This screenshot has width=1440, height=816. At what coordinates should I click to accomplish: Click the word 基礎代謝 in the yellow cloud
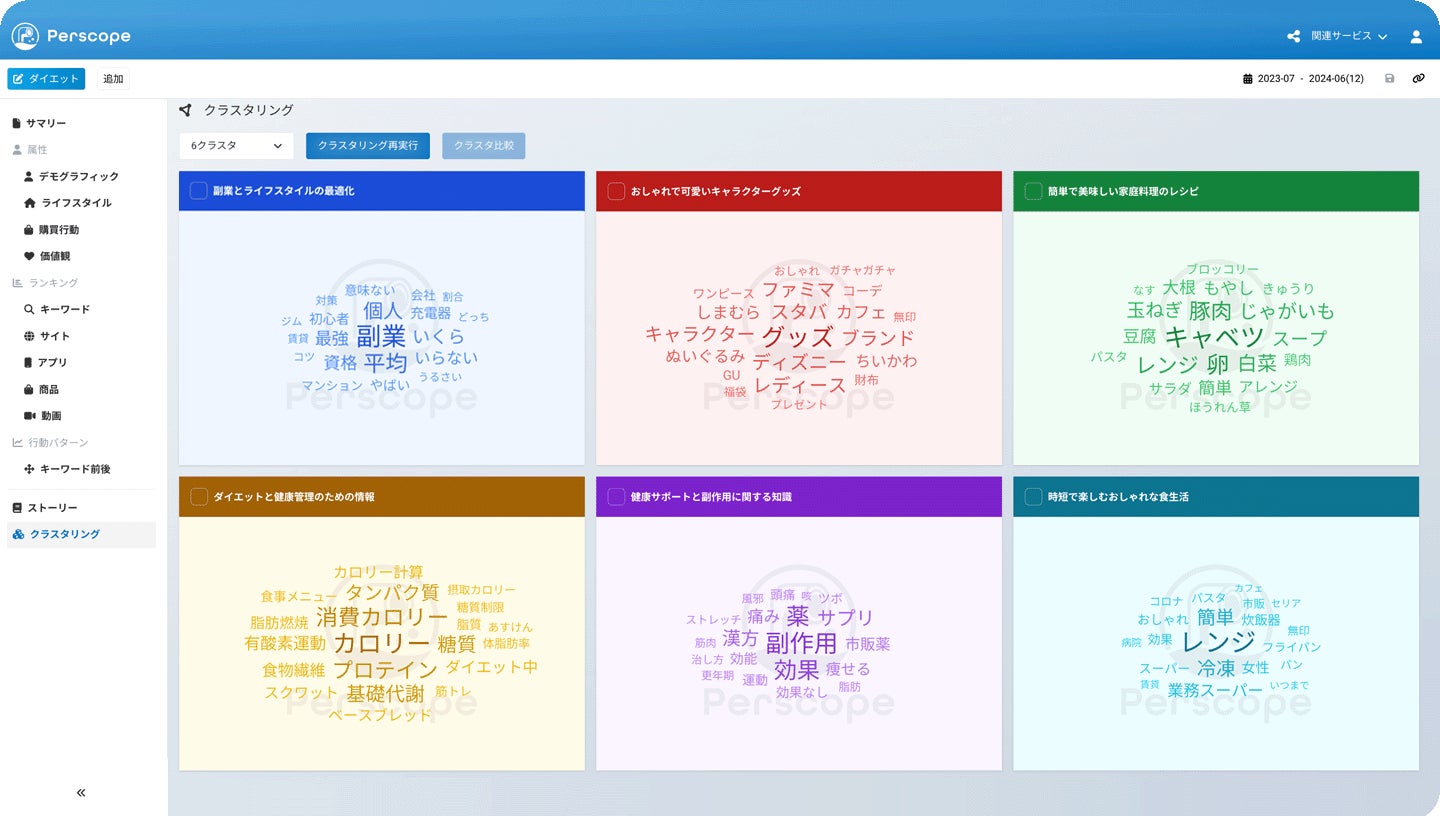(x=385, y=694)
